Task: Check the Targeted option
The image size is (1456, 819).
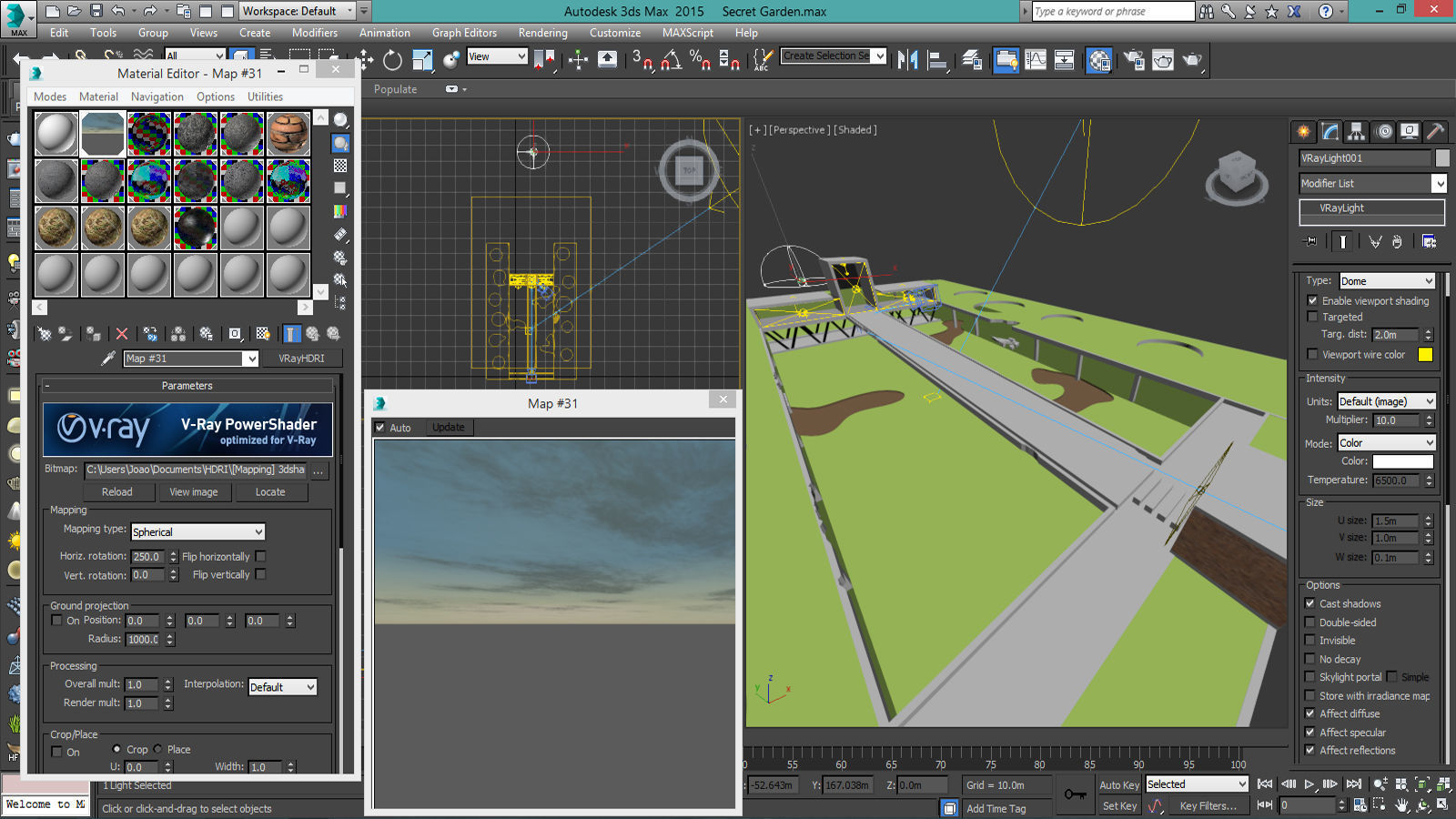Action: 1312,317
